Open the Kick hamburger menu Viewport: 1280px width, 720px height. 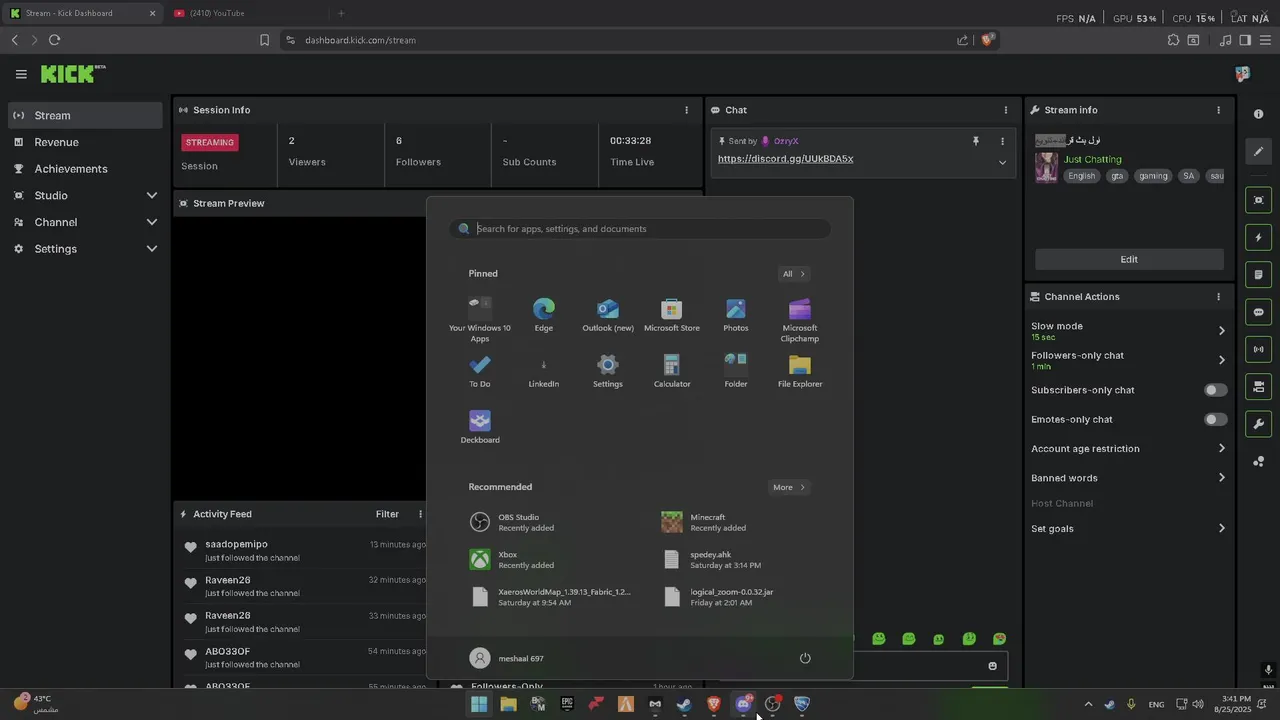(21, 74)
